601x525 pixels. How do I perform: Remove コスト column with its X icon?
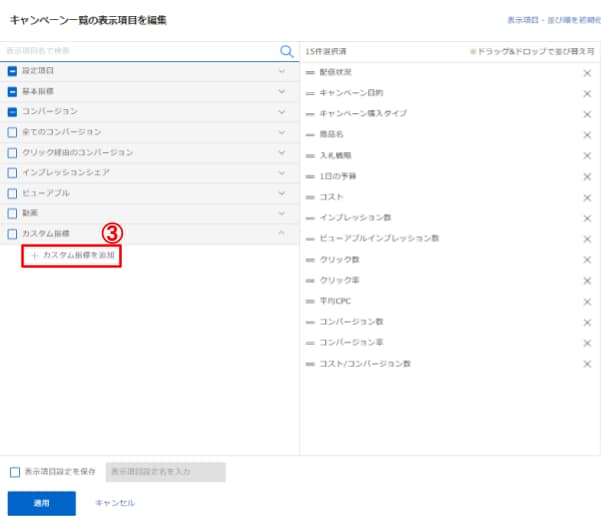pos(587,197)
